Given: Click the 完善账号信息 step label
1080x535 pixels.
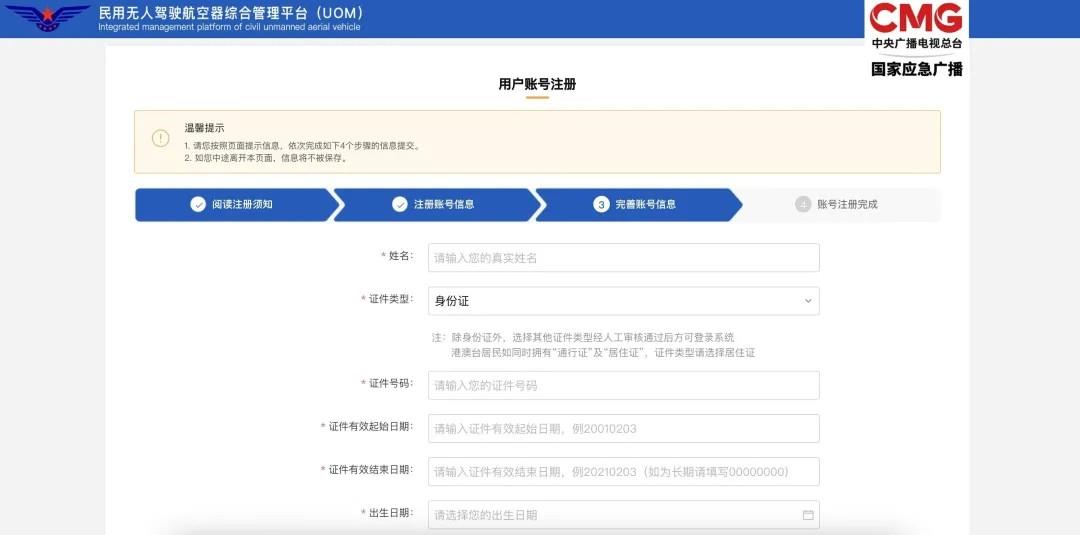Looking at the screenshot, I should pyautogui.click(x=645, y=204).
